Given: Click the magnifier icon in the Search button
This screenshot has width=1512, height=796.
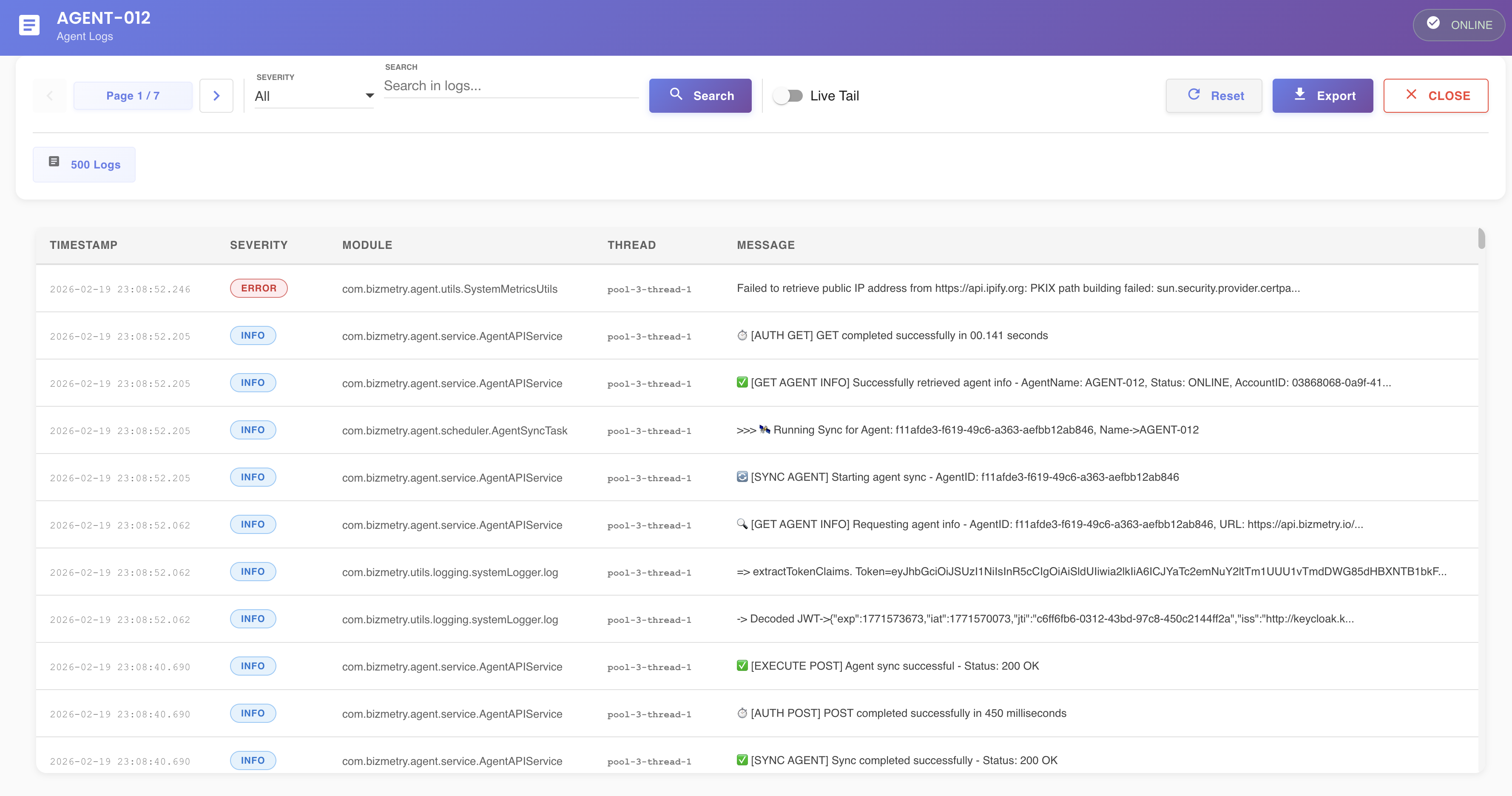Looking at the screenshot, I should pos(676,94).
